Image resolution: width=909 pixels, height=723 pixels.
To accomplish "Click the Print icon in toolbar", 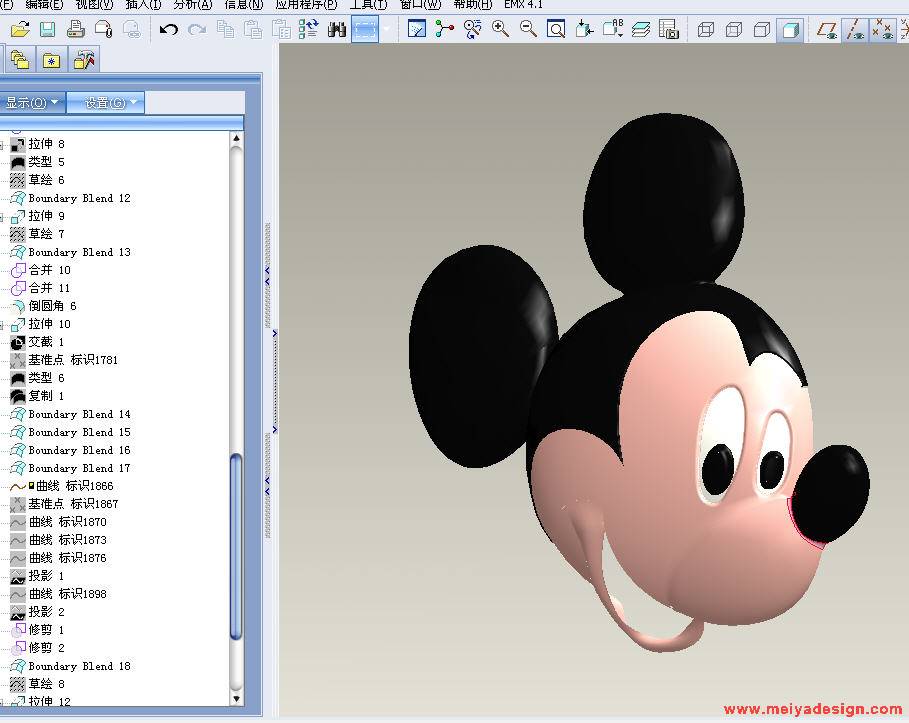I will tap(75, 30).
